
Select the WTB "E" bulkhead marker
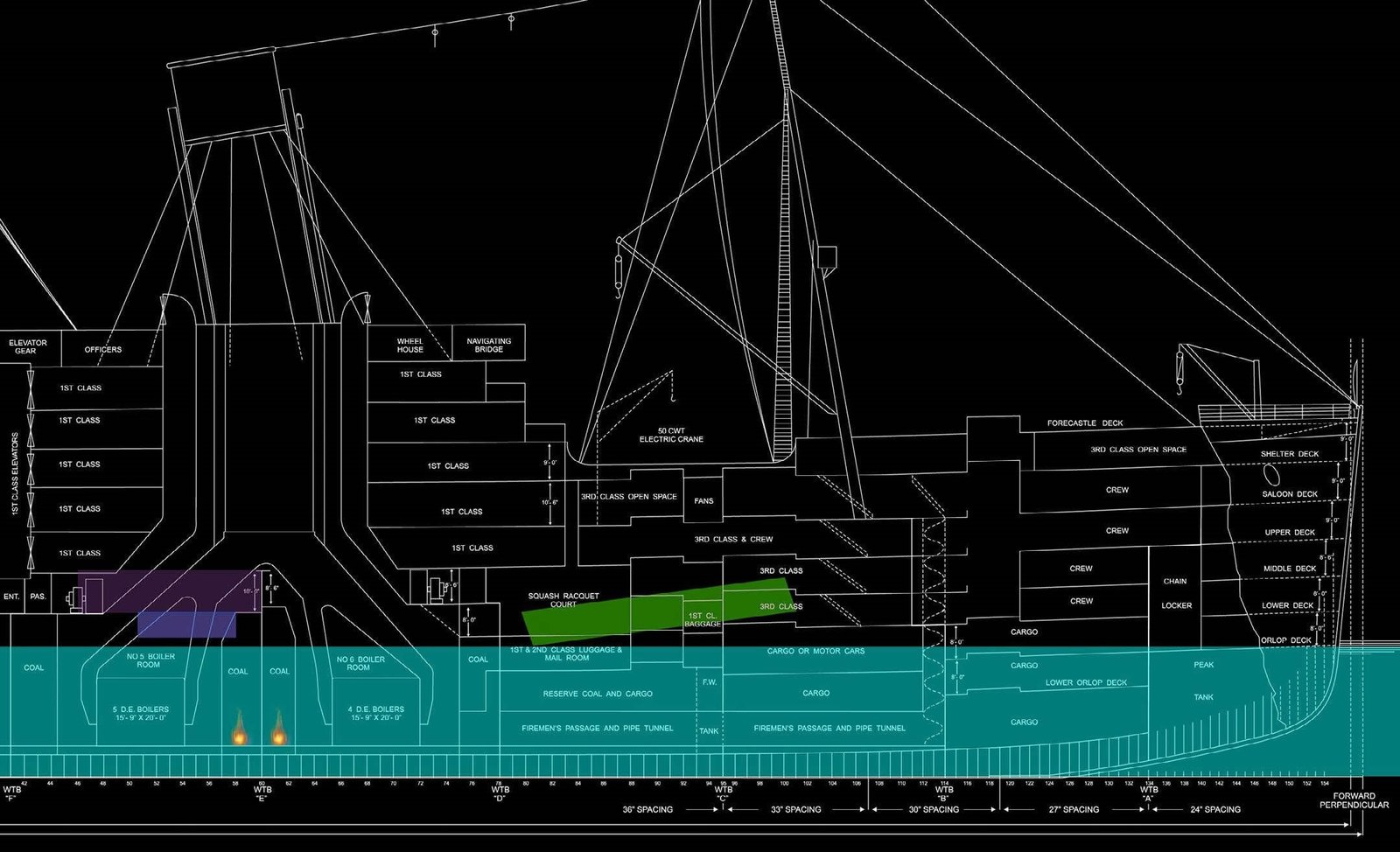(262, 793)
